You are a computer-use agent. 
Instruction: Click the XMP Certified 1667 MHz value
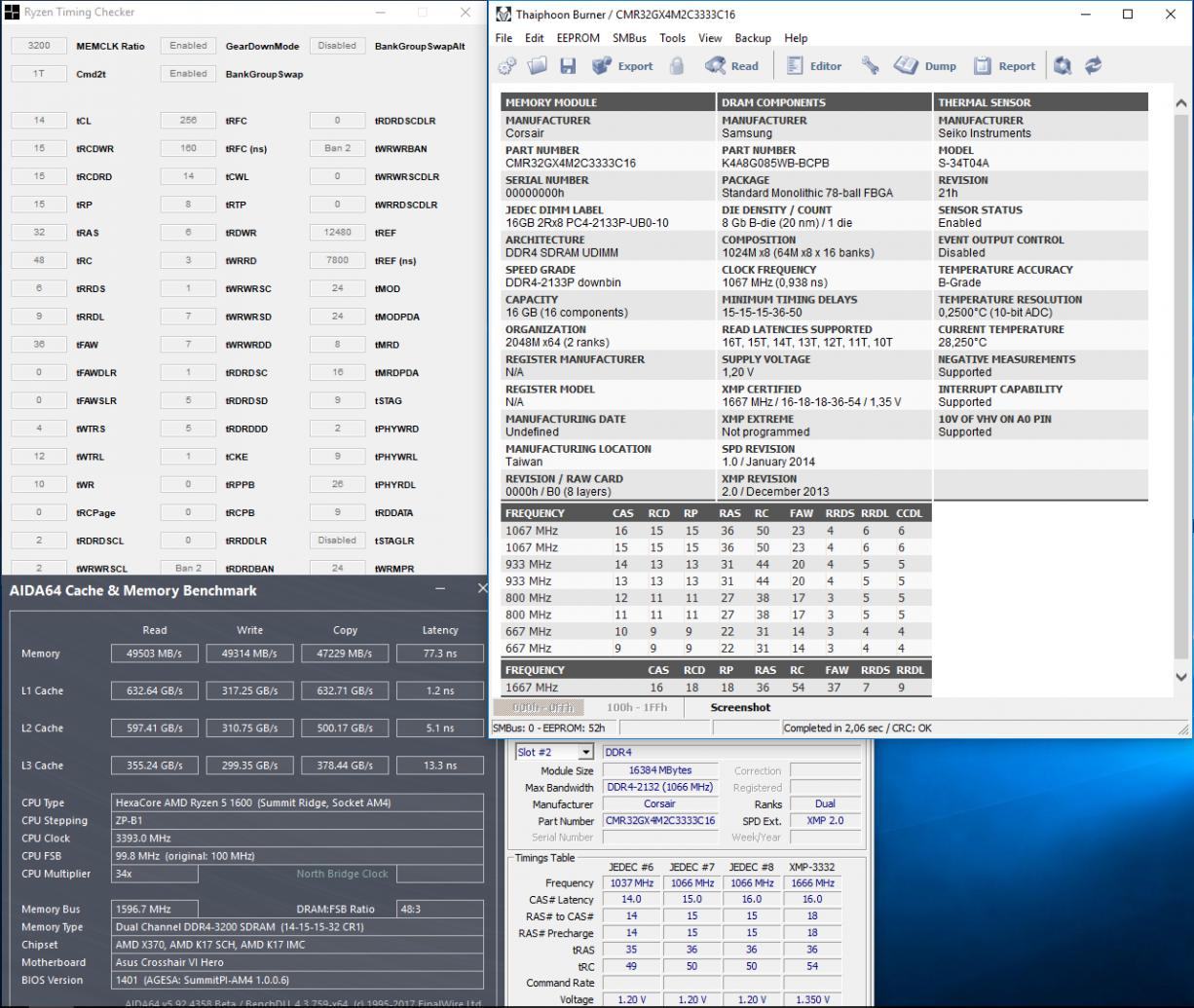click(x=811, y=402)
